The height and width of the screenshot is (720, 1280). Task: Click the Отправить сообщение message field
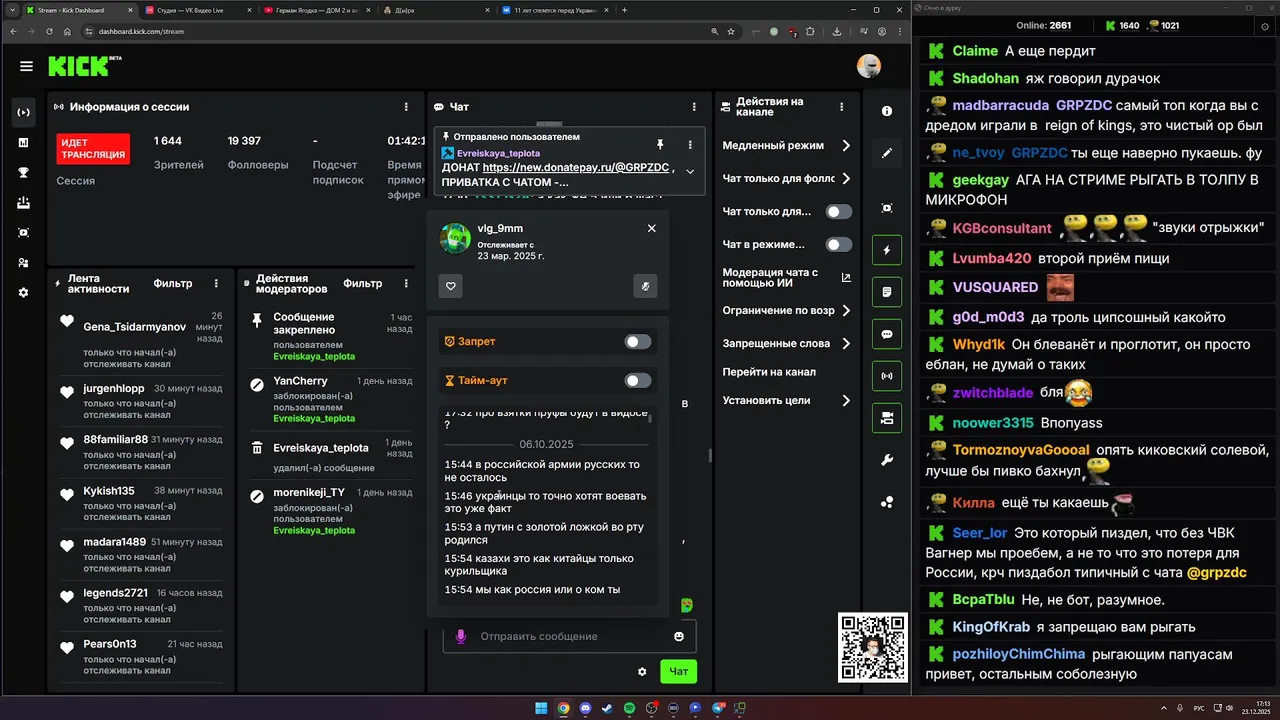pyautogui.click(x=569, y=636)
